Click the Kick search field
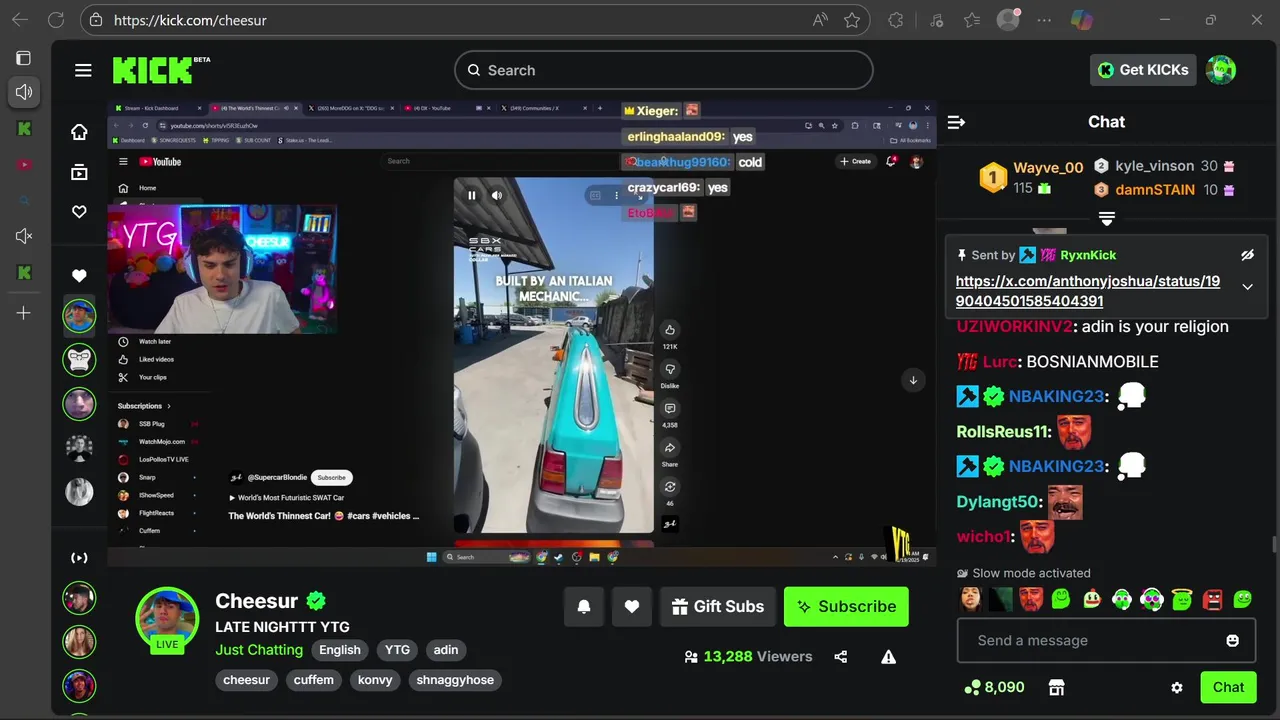The width and height of the screenshot is (1280, 720). [664, 70]
